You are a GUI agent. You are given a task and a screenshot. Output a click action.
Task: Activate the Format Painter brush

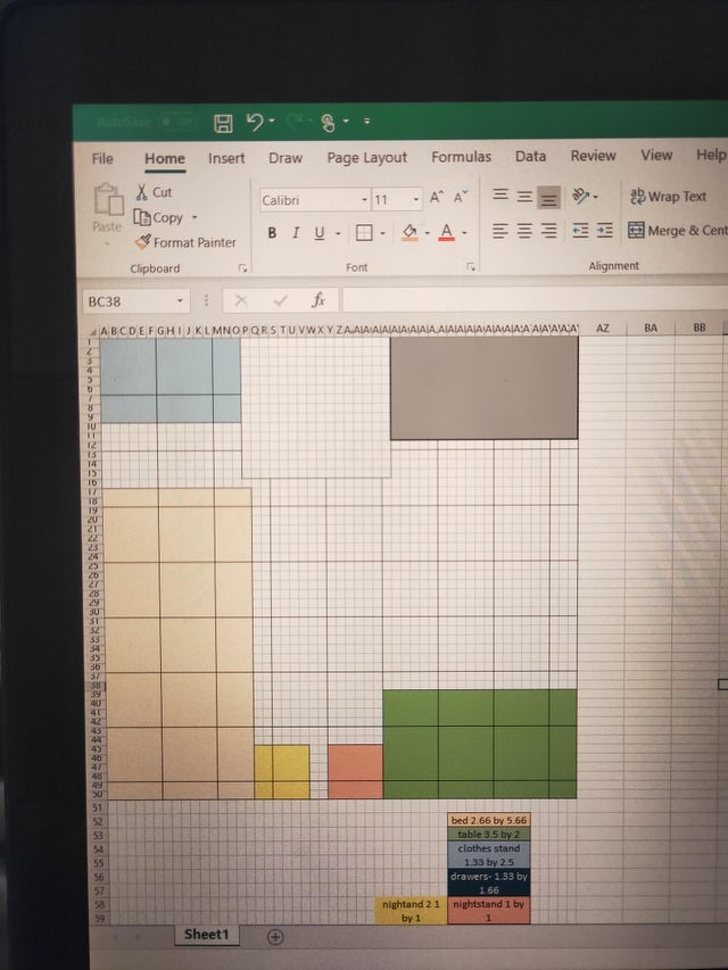coord(144,242)
